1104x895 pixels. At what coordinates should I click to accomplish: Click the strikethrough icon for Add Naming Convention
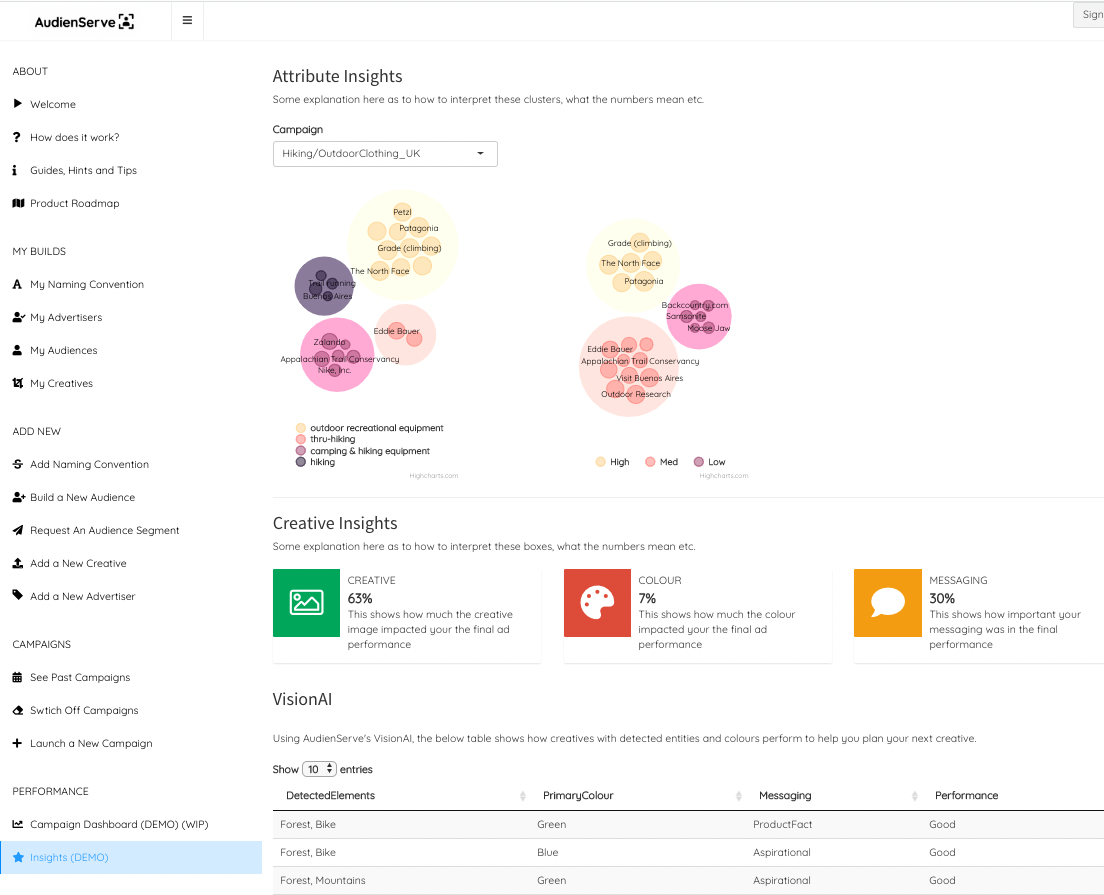[x=18, y=464]
